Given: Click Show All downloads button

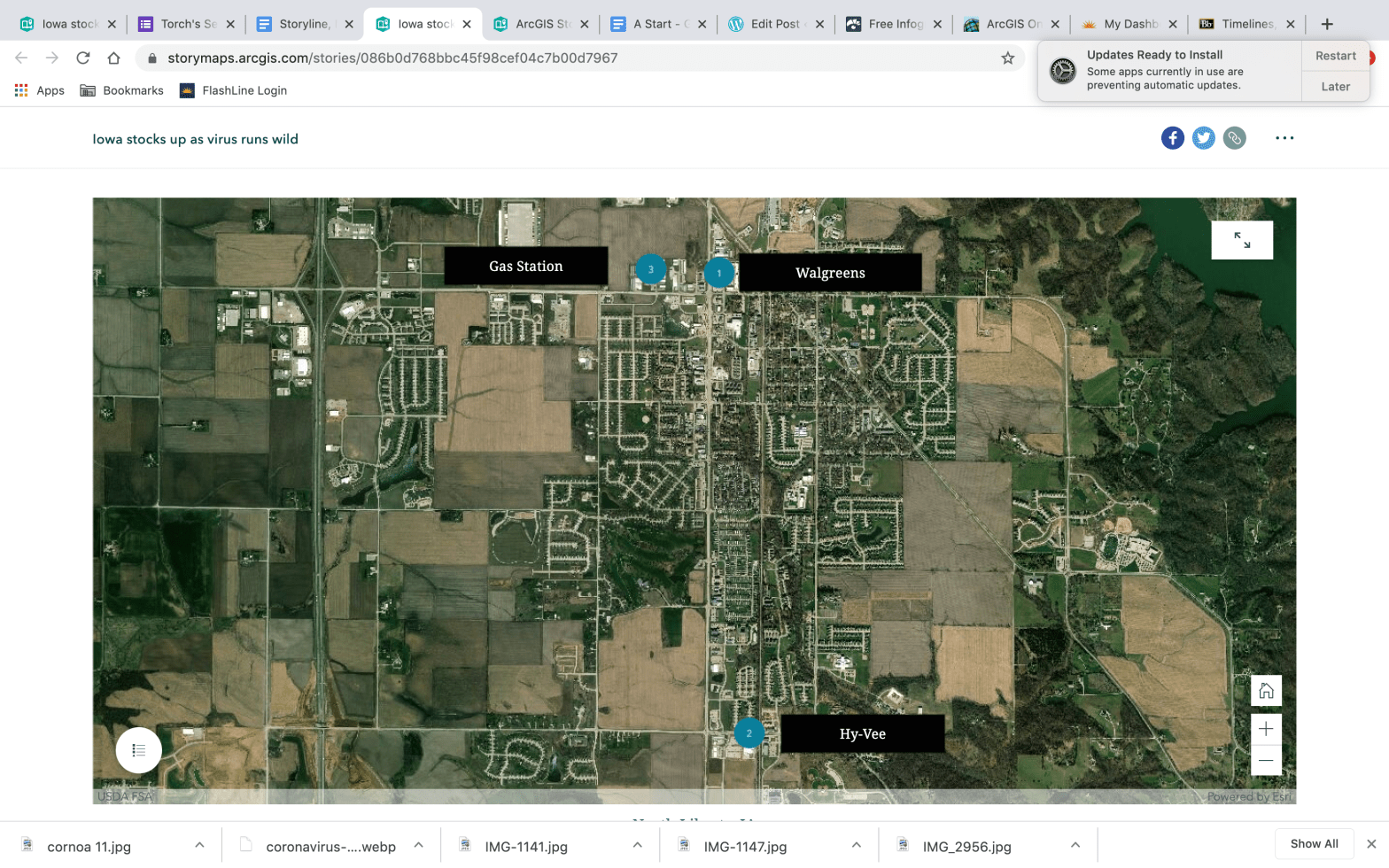Looking at the screenshot, I should click(x=1314, y=843).
